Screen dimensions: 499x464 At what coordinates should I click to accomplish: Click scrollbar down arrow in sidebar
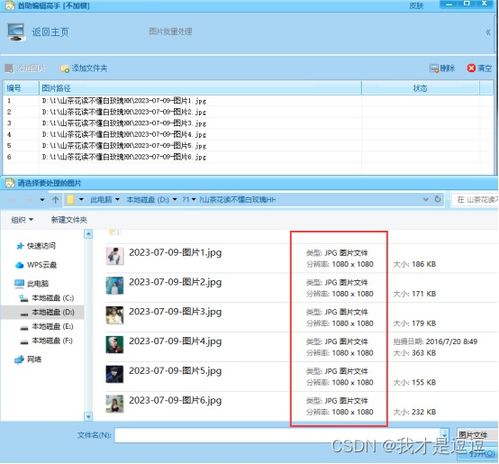tap(88, 416)
